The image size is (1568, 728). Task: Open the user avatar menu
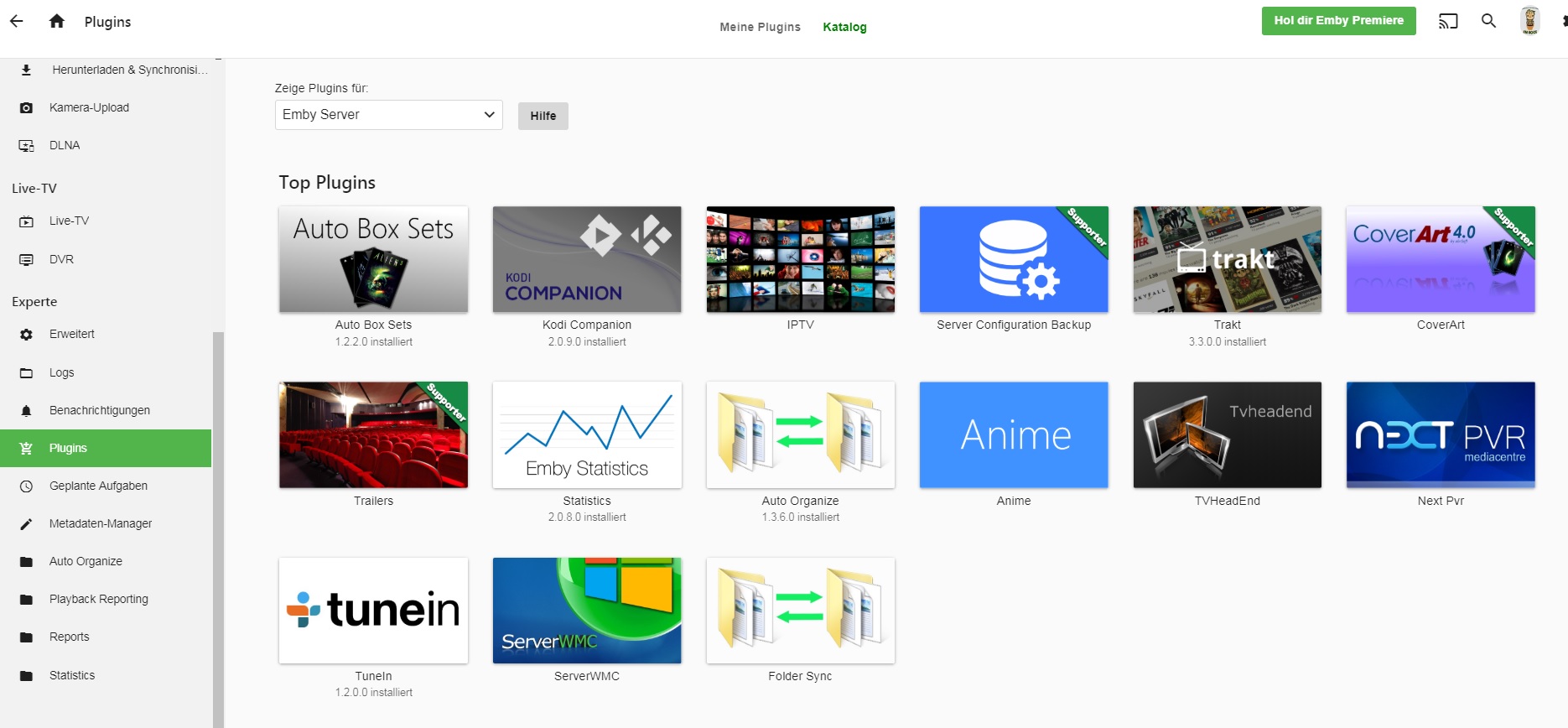[x=1530, y=21]
